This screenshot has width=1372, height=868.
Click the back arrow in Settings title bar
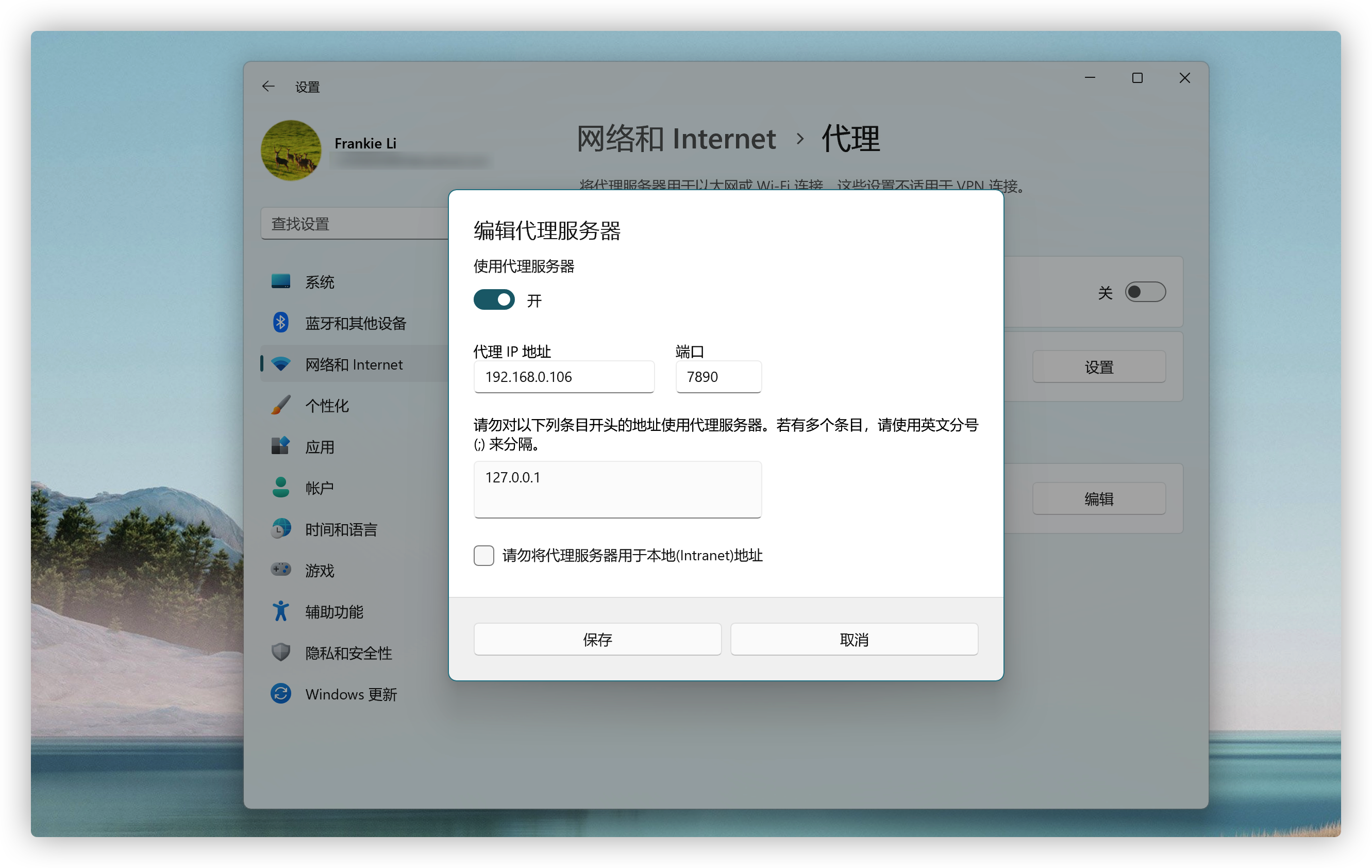[x=269, y=87]
